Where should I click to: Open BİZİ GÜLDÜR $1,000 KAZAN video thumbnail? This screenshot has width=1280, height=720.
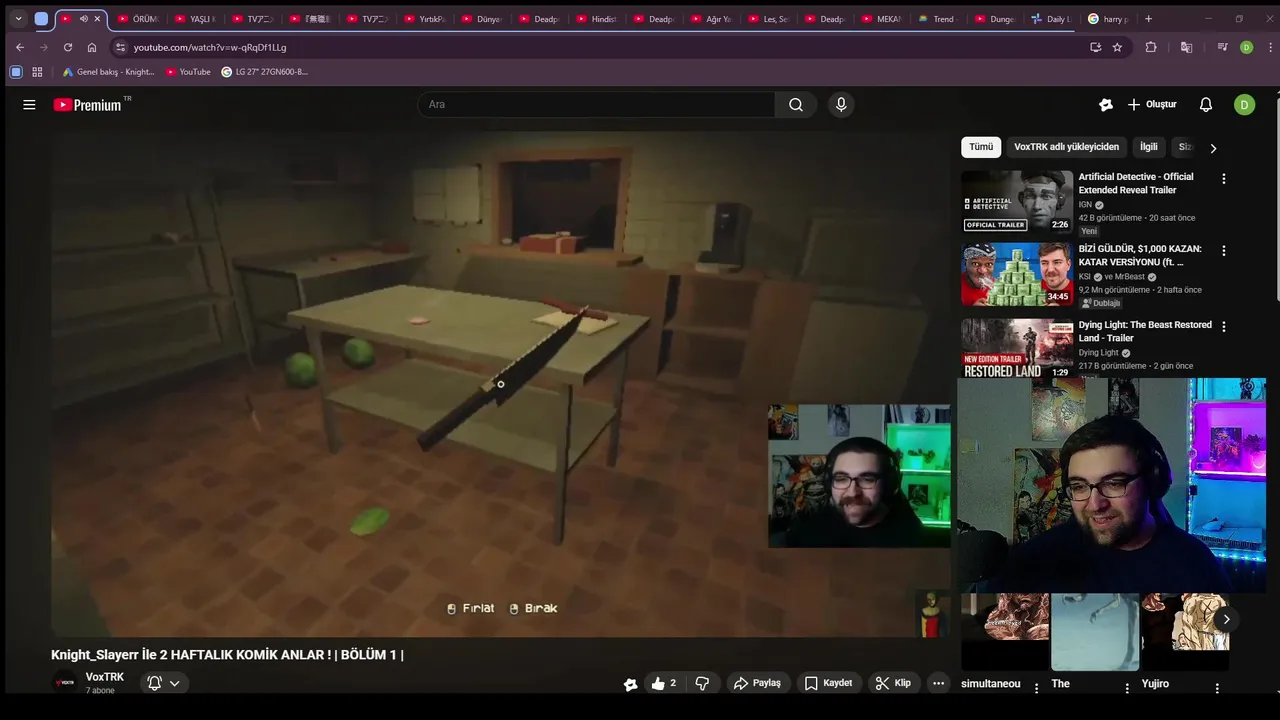pyautogui.click(x=1017, y=274)
